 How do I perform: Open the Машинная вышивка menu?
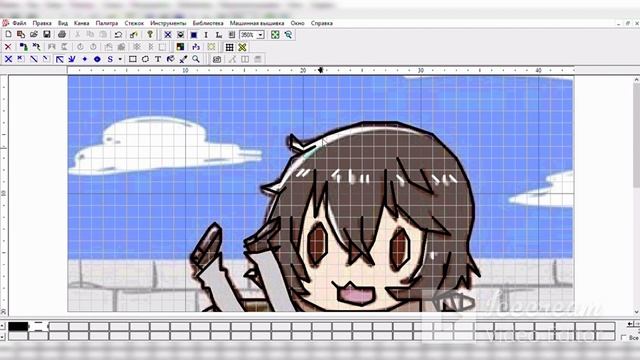[x=257, y=23]
